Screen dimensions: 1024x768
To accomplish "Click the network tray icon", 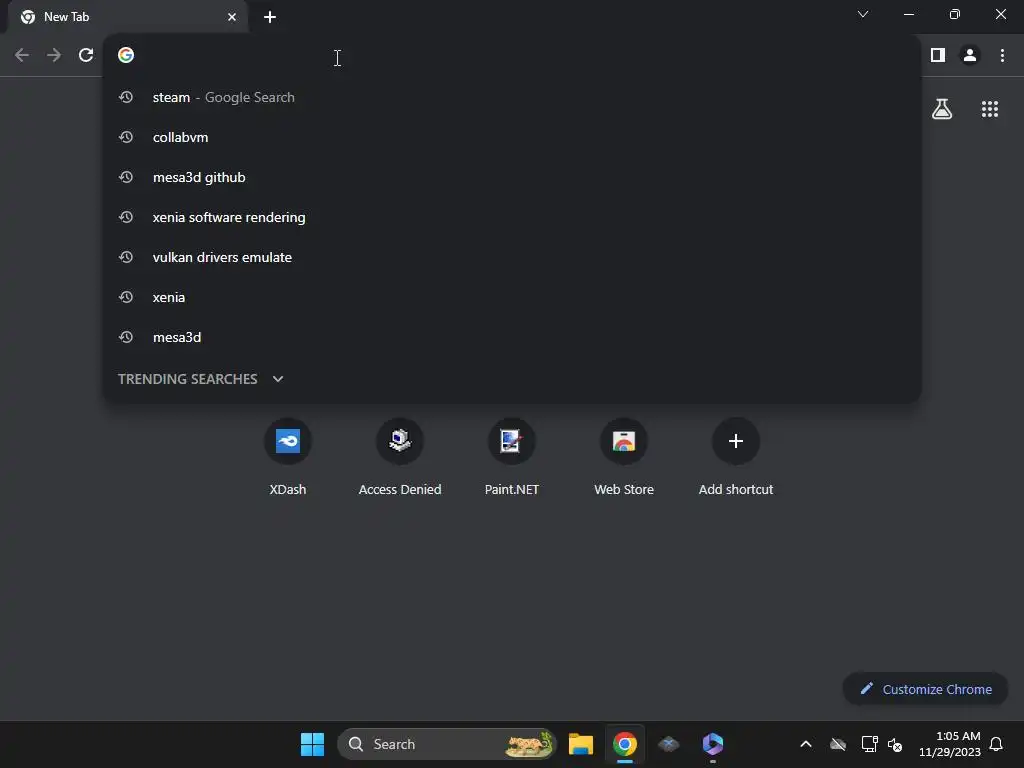I will (x=869, y=744).
